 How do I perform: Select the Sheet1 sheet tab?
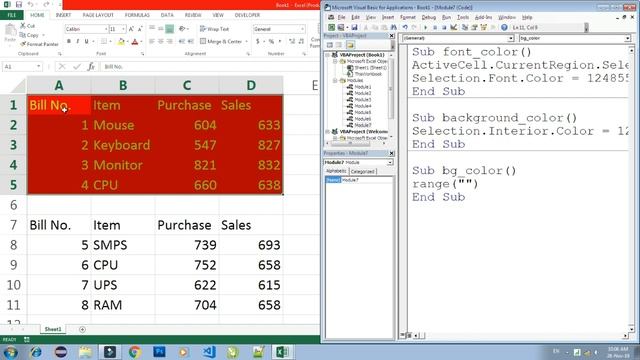53,329
